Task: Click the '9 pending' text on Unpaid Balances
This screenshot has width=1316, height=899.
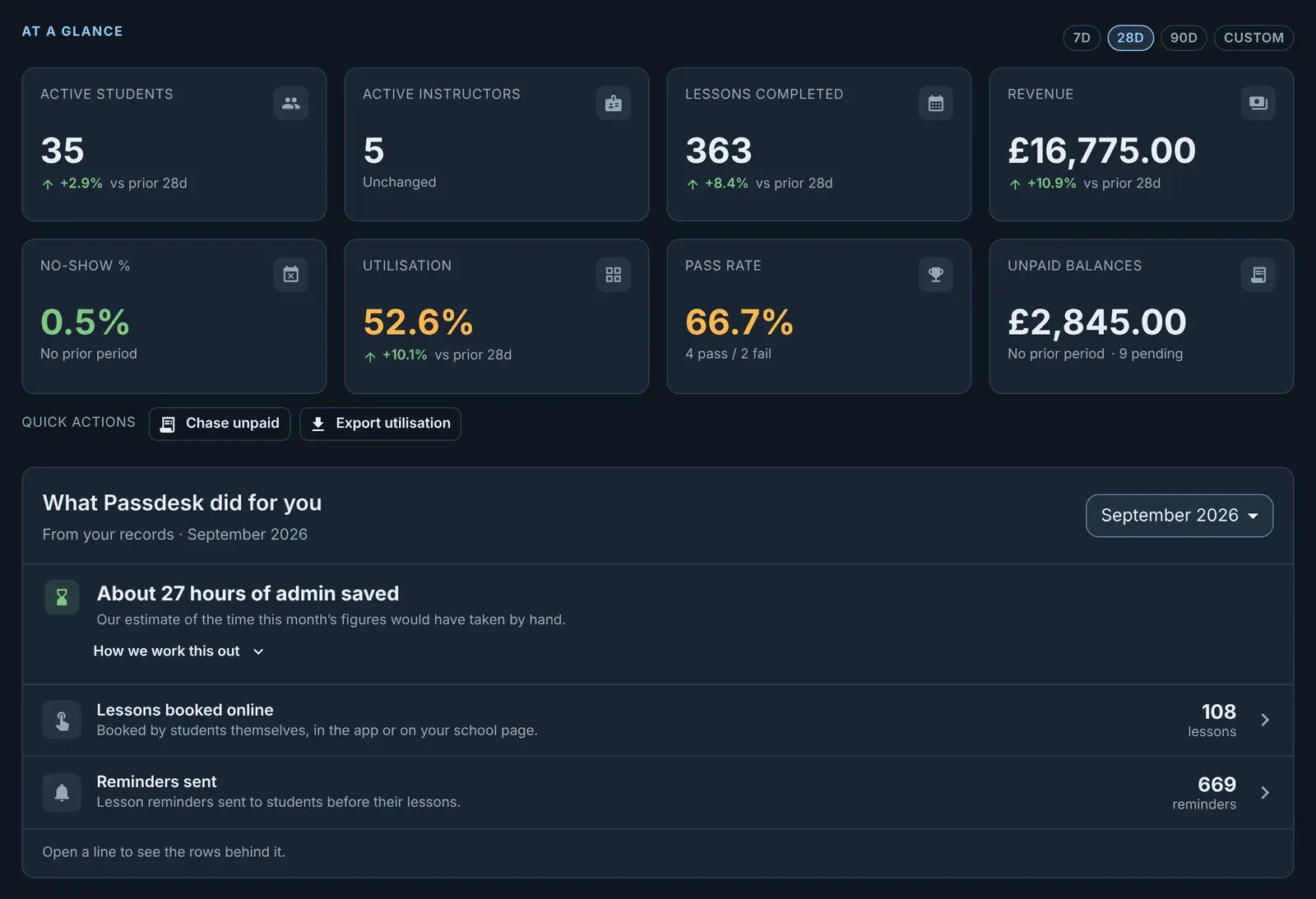Action: (1151, 354)
